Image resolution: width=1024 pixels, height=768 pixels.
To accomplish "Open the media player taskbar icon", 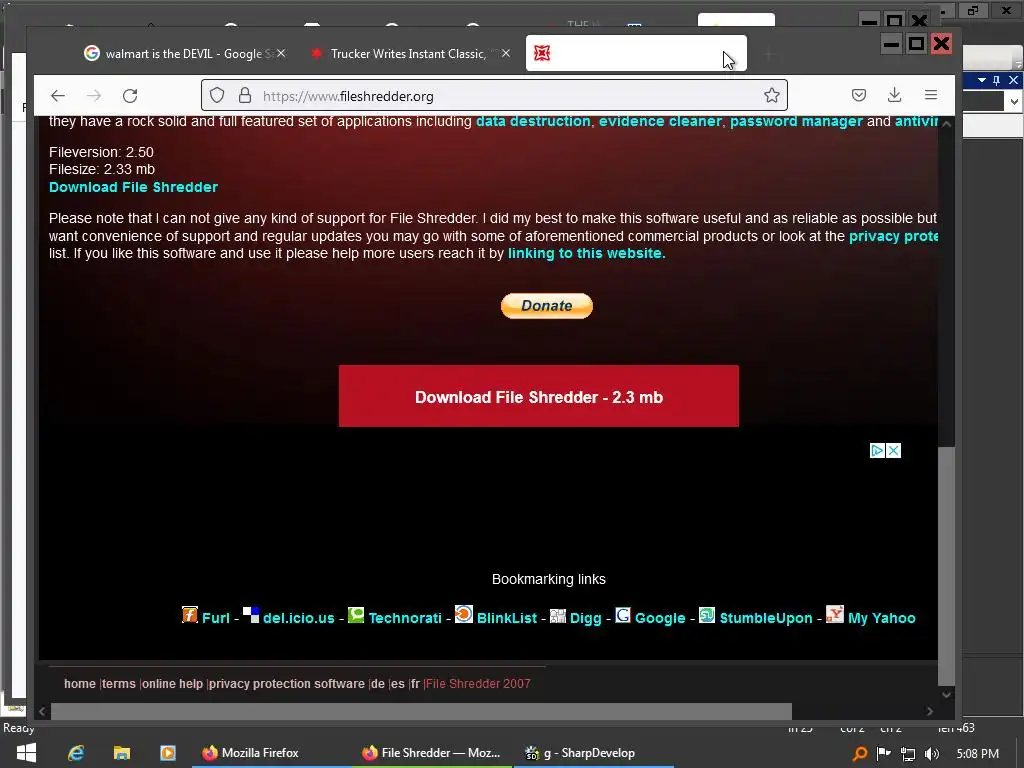I will pos(168,753).
